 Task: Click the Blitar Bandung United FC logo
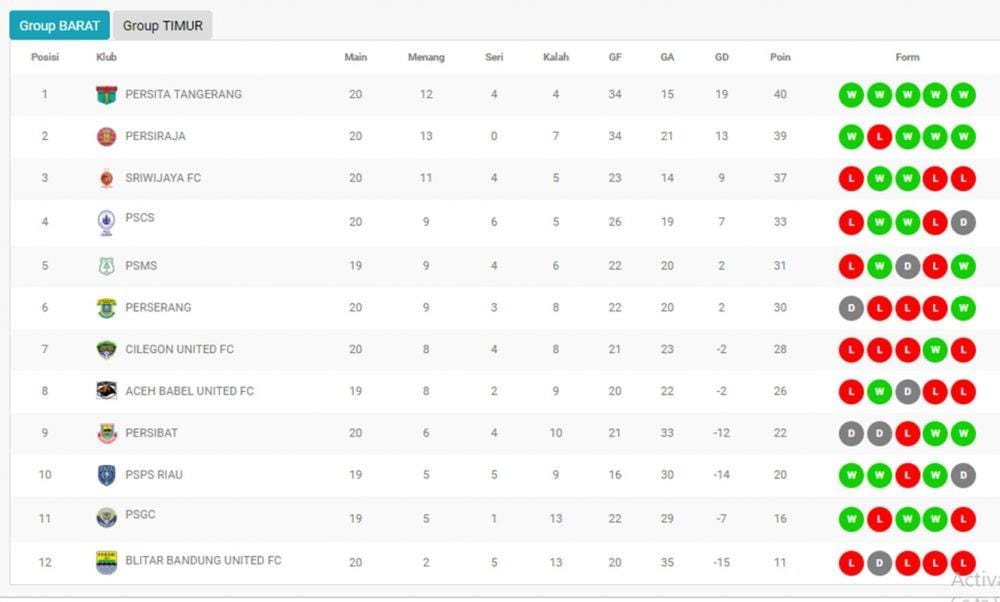pos(106,561)
